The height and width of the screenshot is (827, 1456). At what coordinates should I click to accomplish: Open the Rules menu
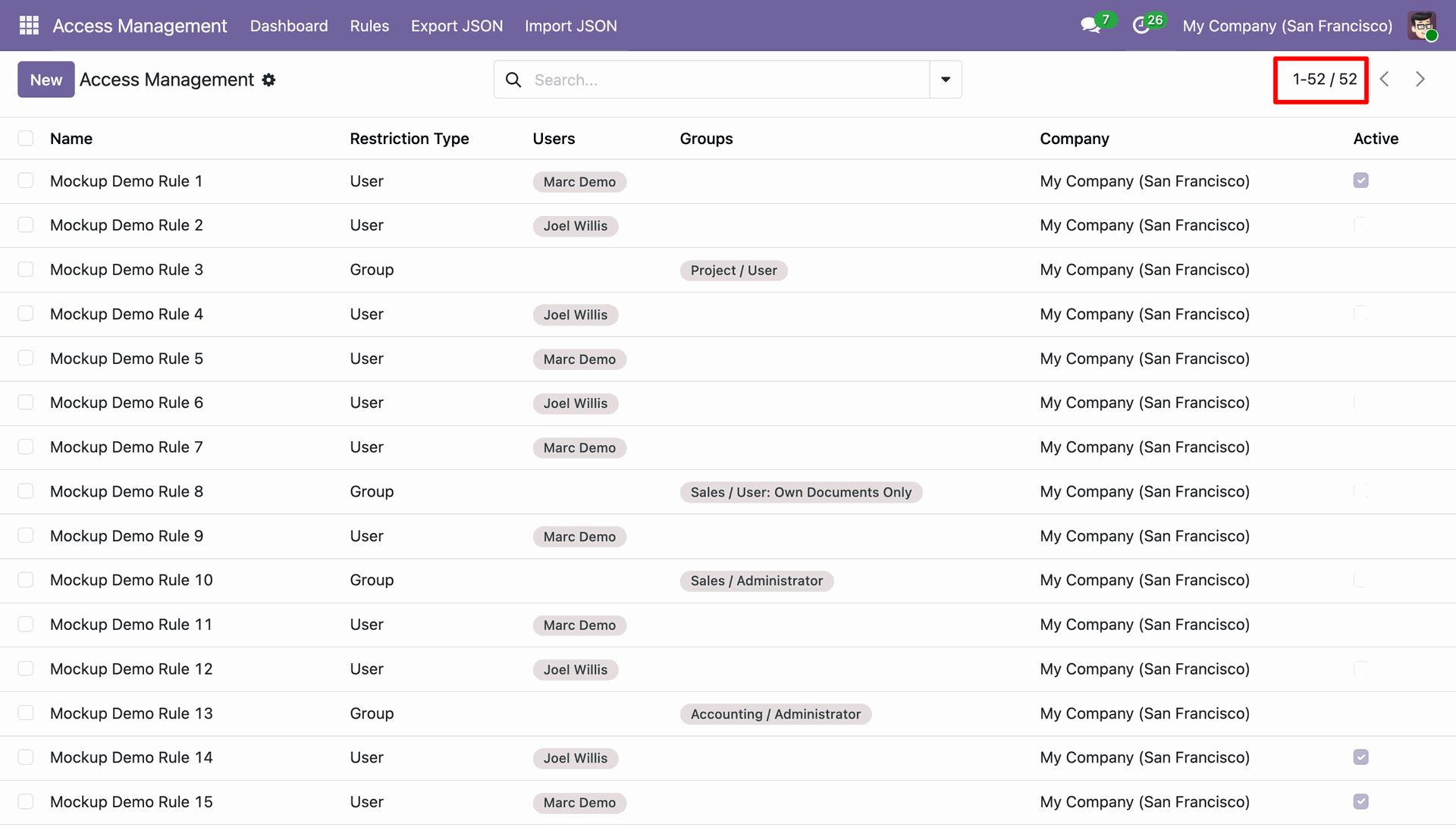point(369,26)
